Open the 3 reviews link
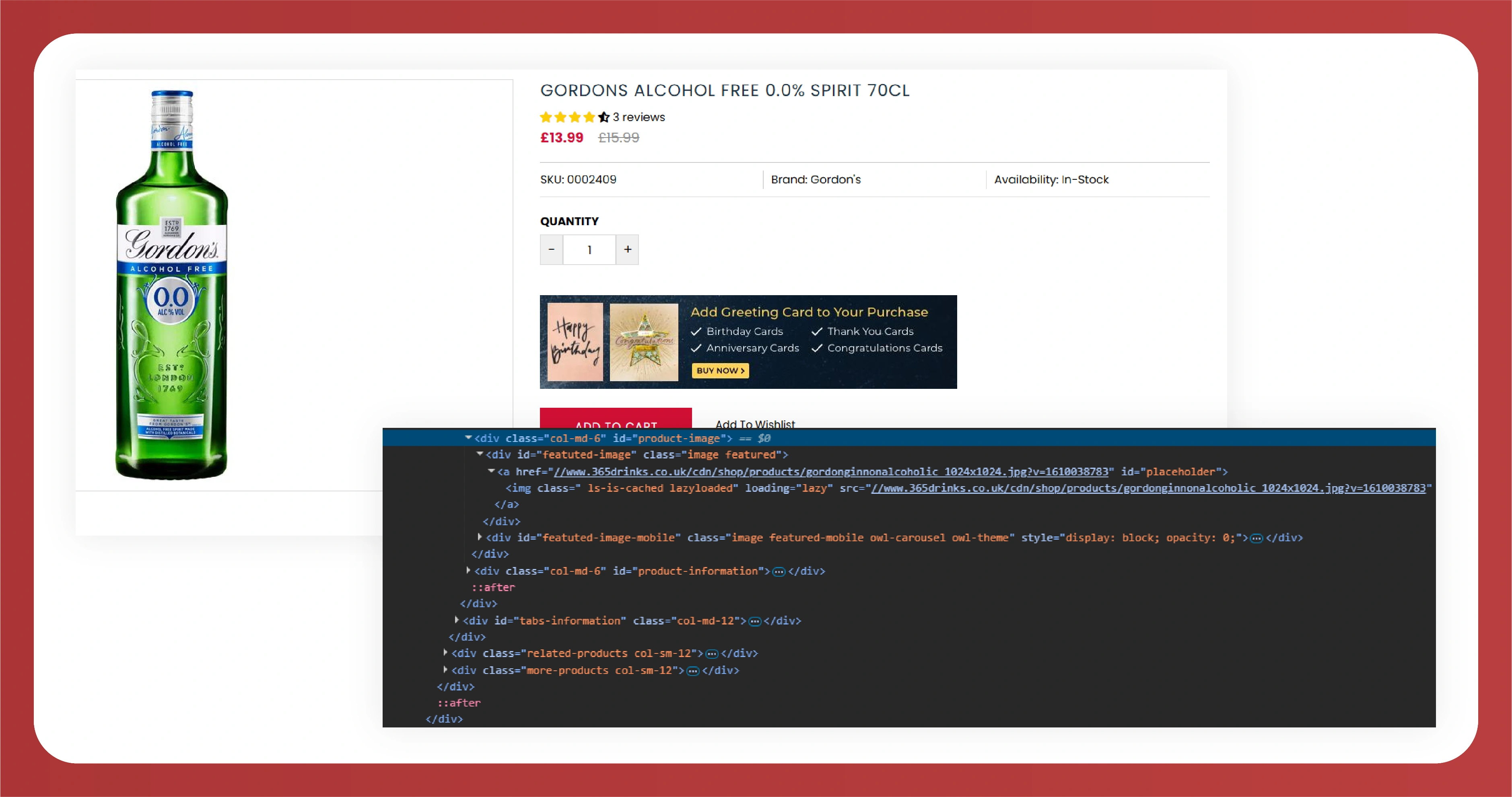The image size is (1512, 797). pyautogui.click(x=639, y=117)
